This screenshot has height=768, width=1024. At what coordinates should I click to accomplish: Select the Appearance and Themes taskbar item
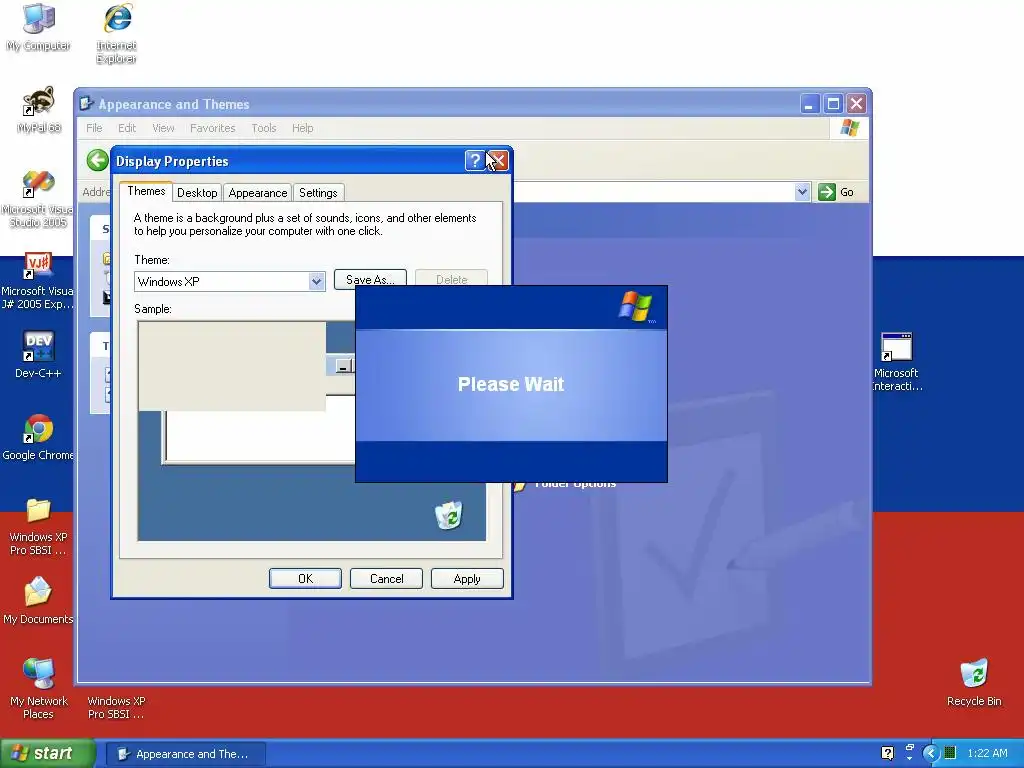[185, 754]
